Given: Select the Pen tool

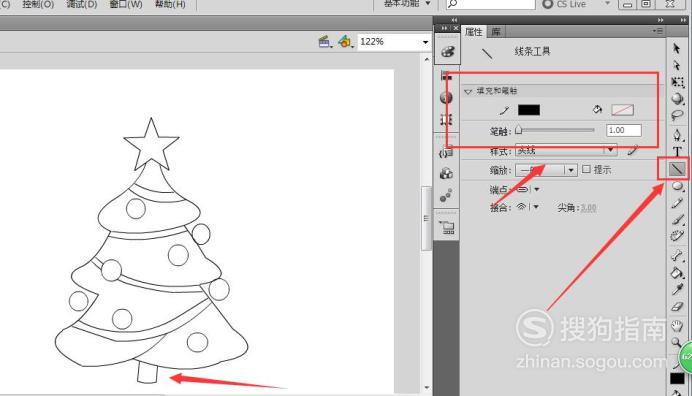Looking at the screenshot, I should point(677,134).
